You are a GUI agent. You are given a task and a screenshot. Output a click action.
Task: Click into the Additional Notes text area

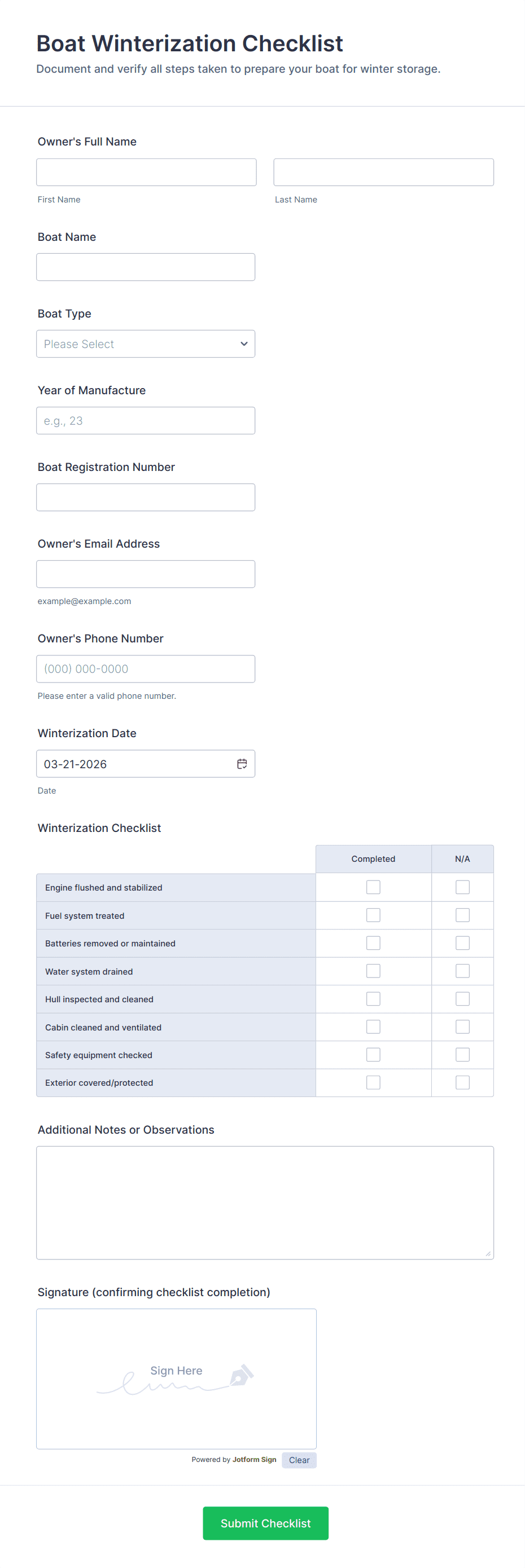pos(265,1202)
